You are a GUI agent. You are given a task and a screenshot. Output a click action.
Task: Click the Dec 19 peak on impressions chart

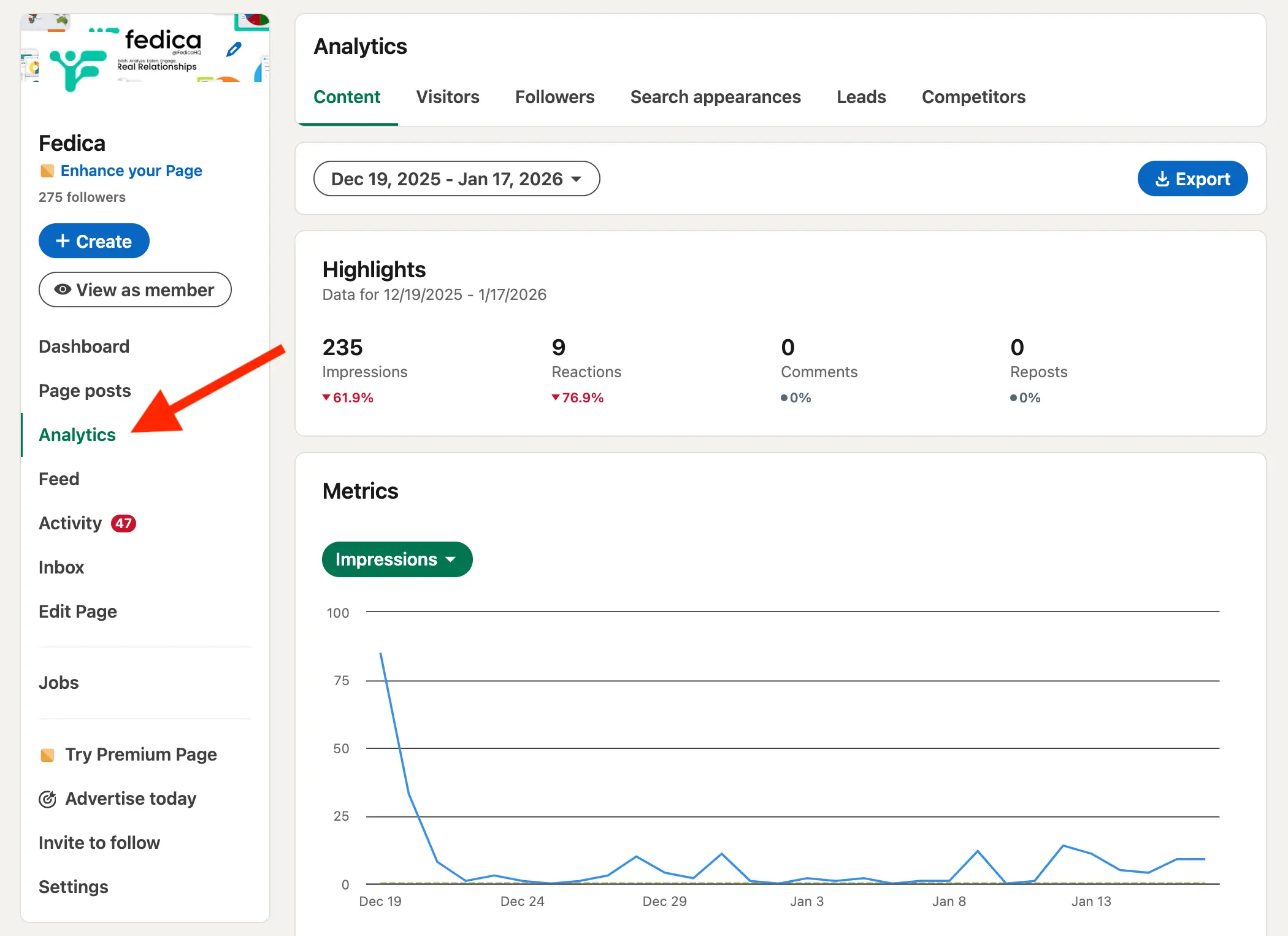tap(381, 654)
